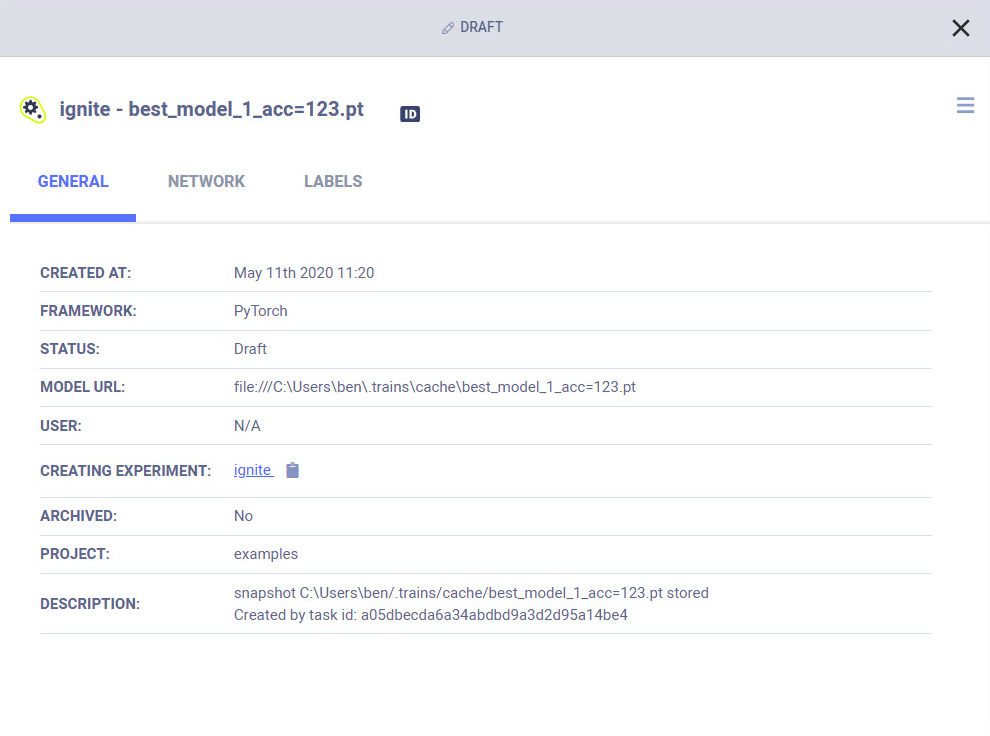Click the PROJECT label
Image resolution: width=990 pixels, height=736 pixels.
75,554
